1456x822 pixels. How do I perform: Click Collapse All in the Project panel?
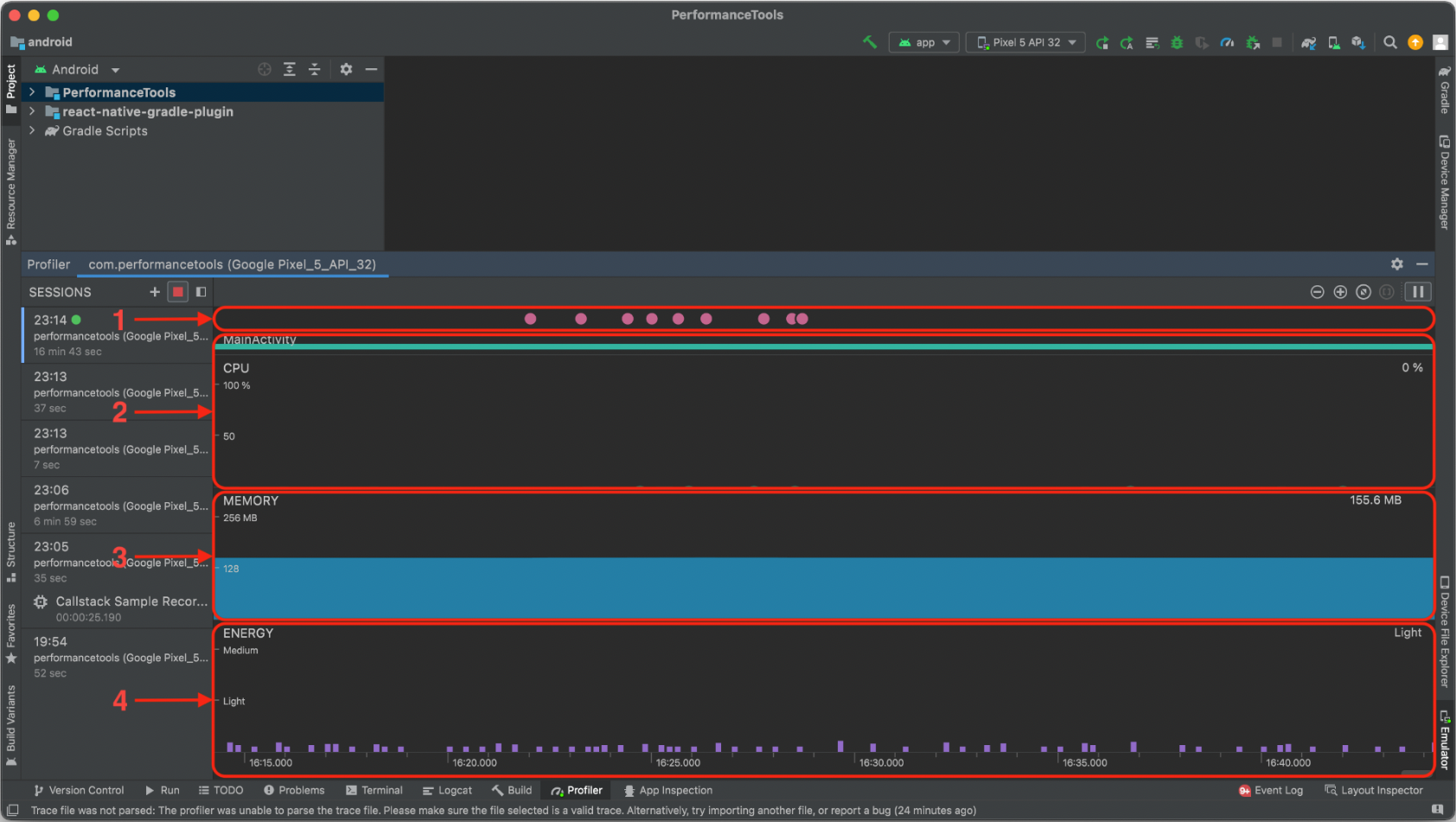point(315,69)
